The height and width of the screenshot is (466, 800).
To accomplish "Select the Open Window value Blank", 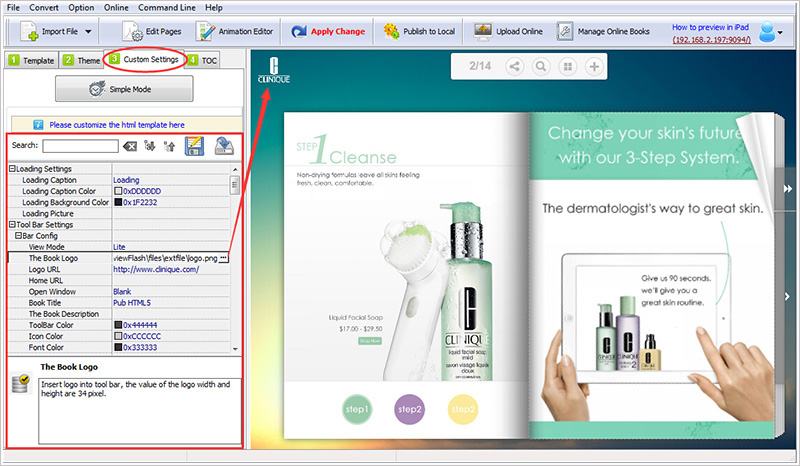I will point(171,292).
